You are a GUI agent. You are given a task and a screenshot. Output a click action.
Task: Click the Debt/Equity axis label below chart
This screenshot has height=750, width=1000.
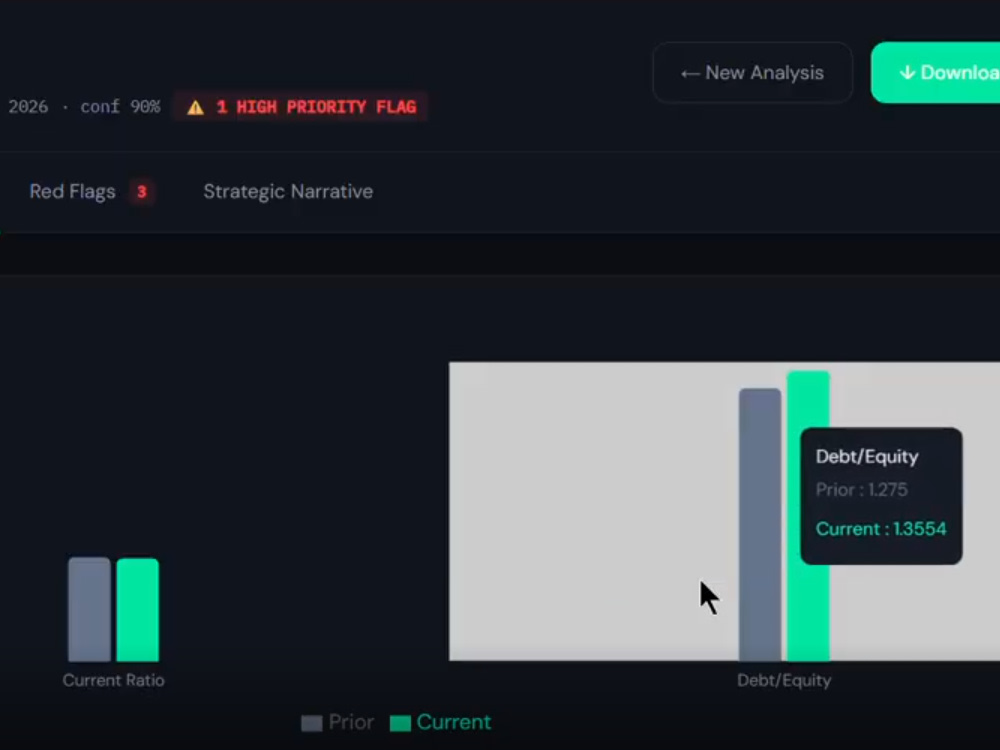[784, 680]
